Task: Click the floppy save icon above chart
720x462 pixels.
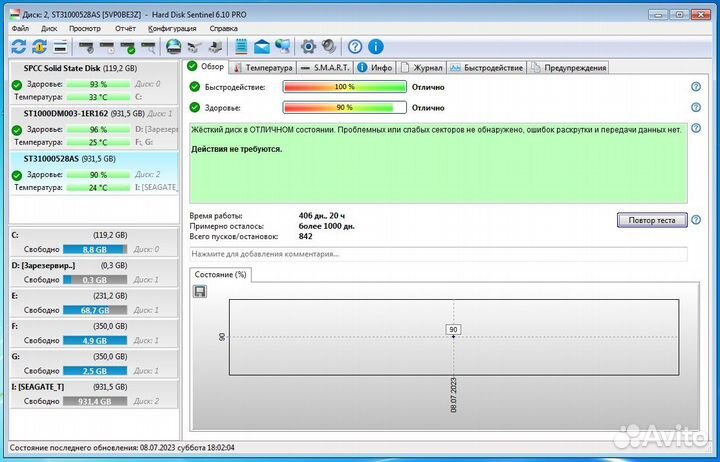Action: point(200,292)
